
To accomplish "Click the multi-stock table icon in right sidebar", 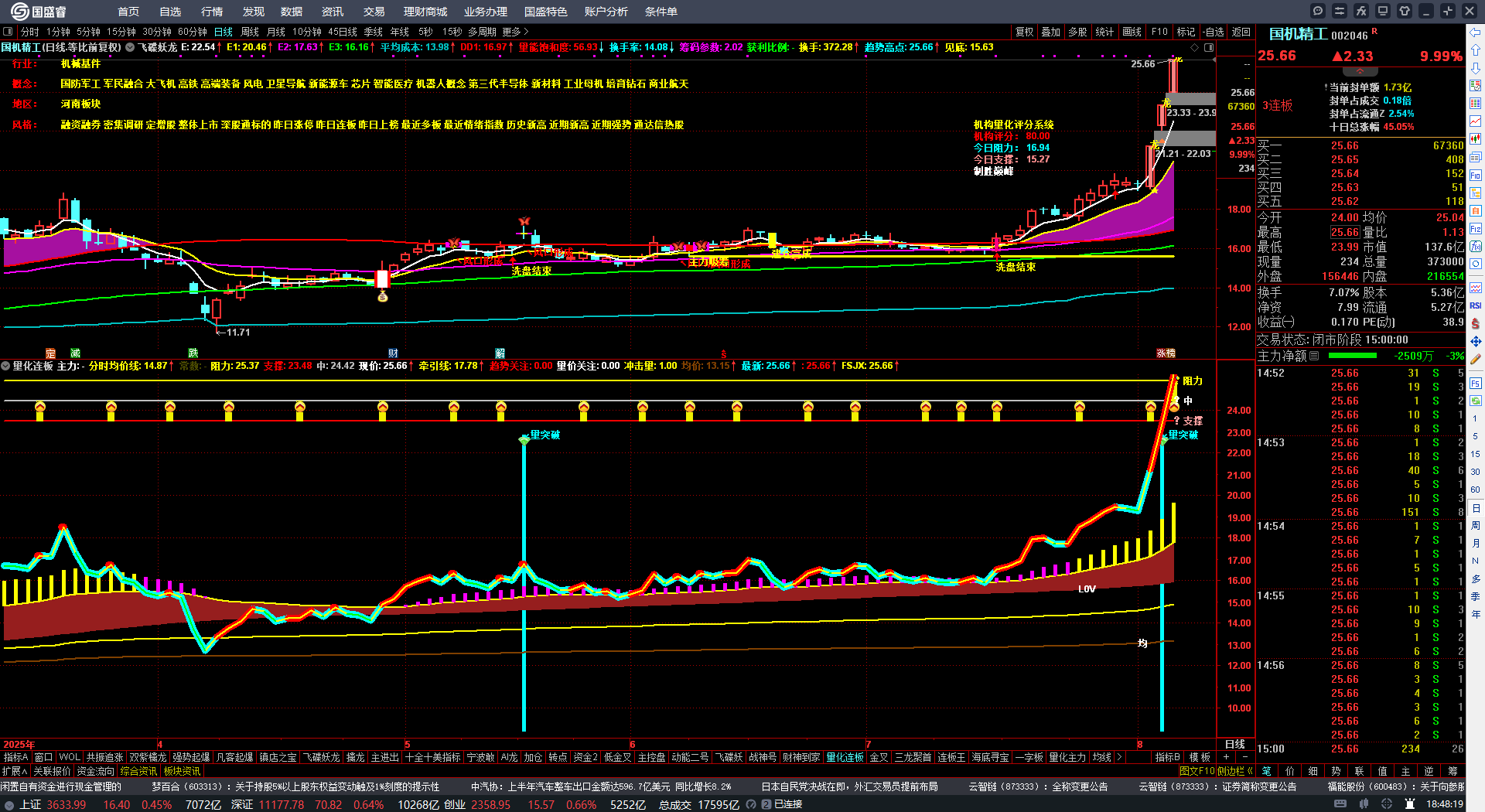I will (1476, 104).
